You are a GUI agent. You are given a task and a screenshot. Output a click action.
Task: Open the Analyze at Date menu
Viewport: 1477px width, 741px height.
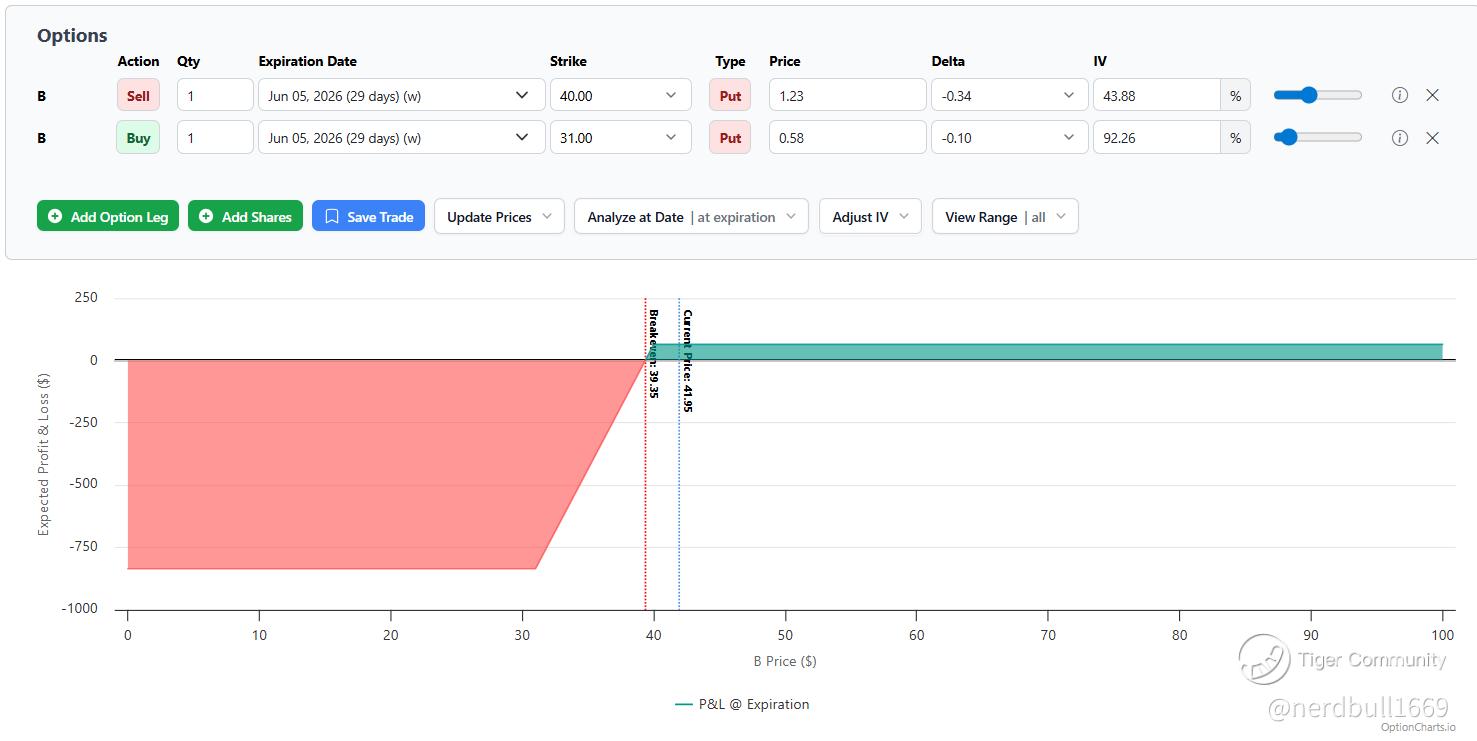(691, 216)
